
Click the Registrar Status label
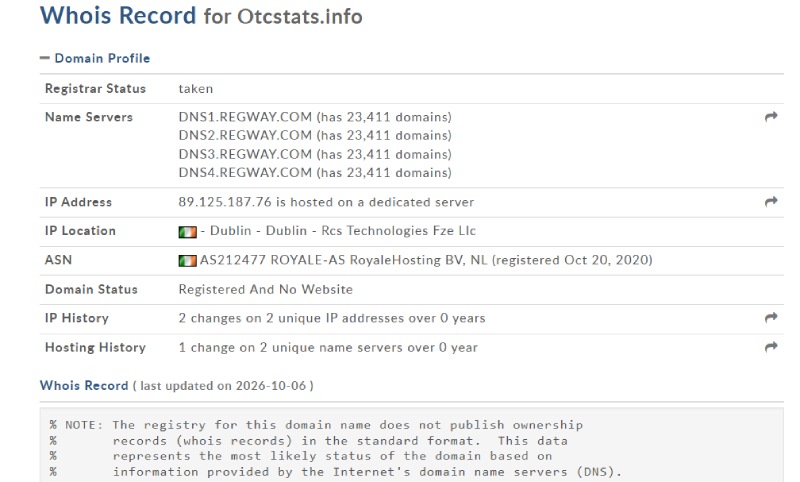pos(95,89)
